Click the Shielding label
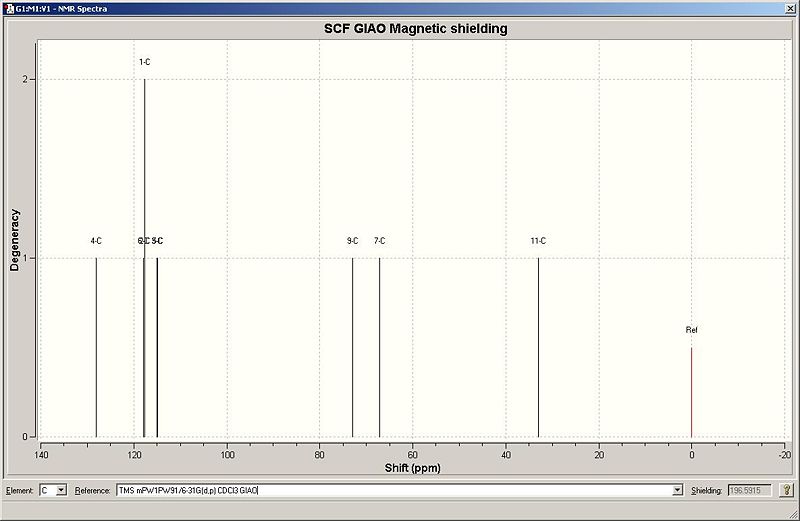 707,490
